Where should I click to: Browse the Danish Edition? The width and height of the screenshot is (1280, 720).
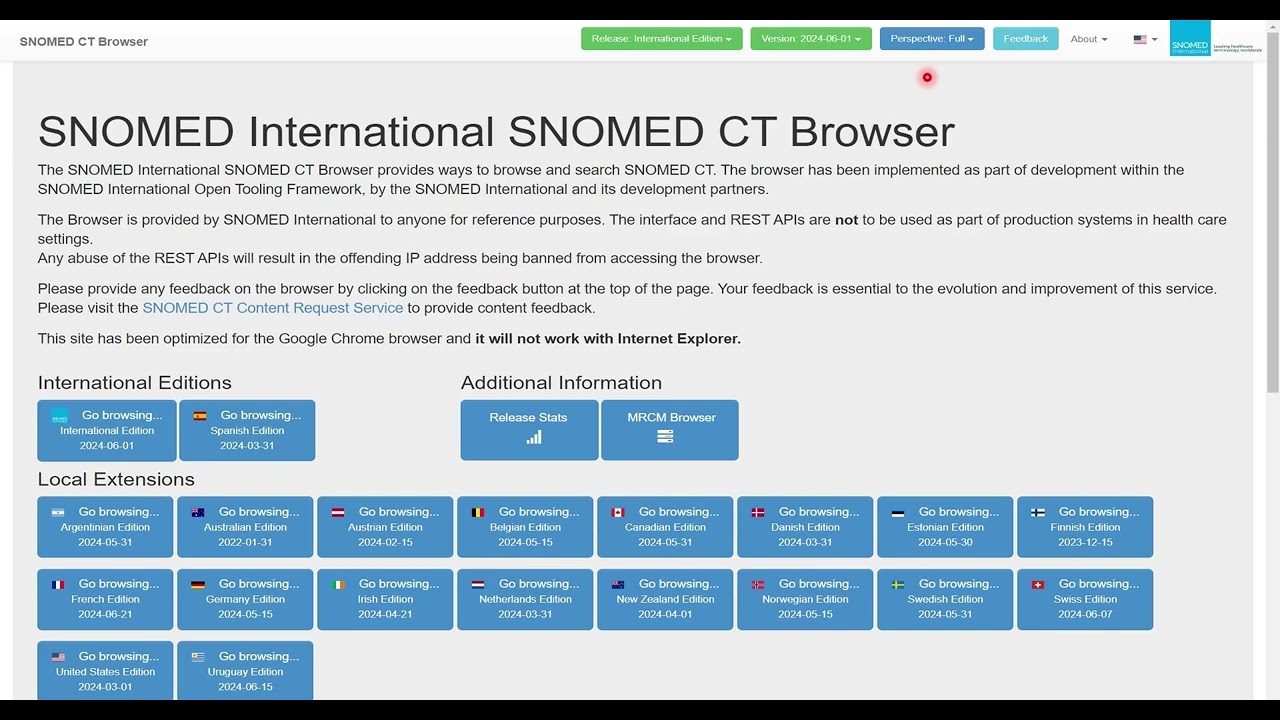pyautogui.click(x=805, y=527)
